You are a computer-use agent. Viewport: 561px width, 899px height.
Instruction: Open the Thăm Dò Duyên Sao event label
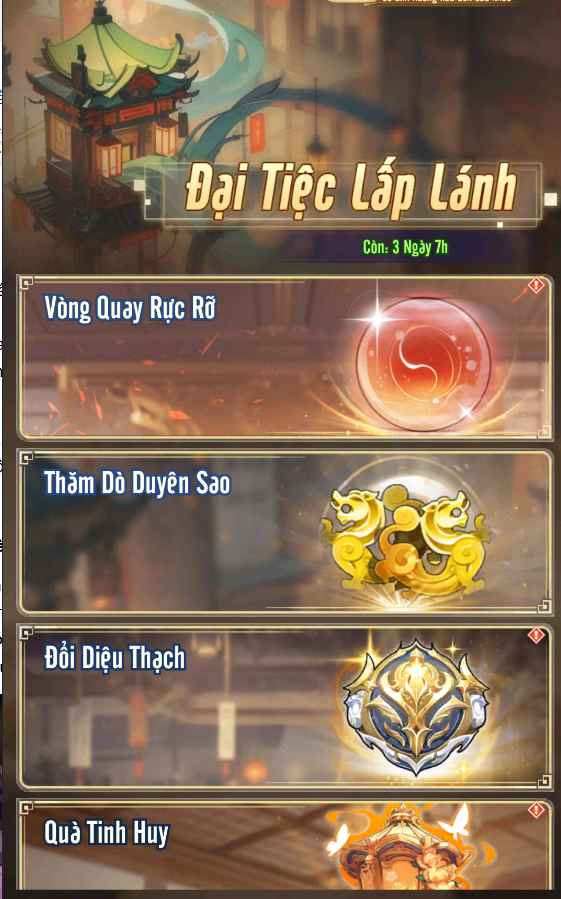click(137, 483)
